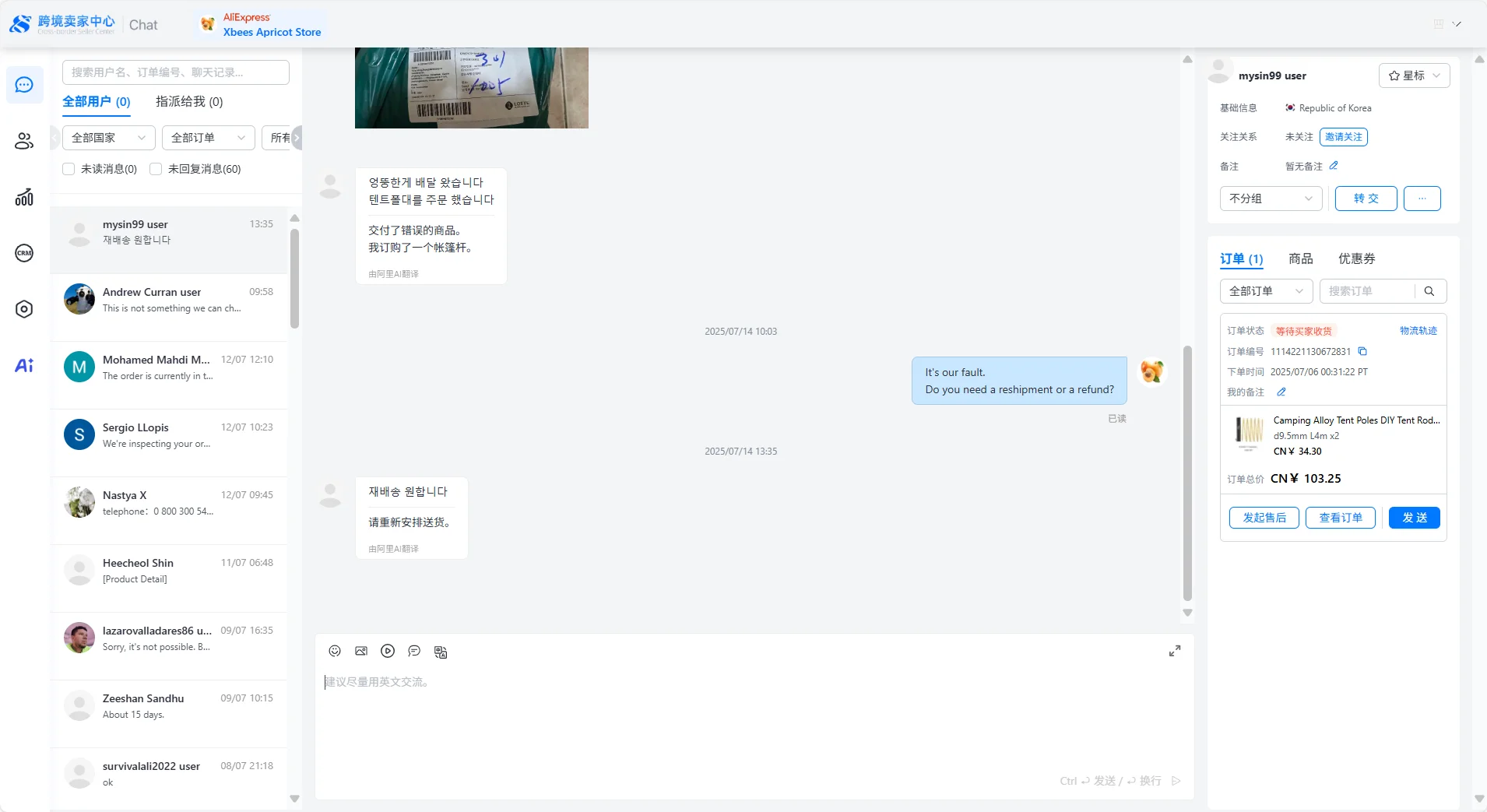Viewport: 1487px width, 812px height.
Task: Click the order search magnifier icon
Action: point(1429,291)
